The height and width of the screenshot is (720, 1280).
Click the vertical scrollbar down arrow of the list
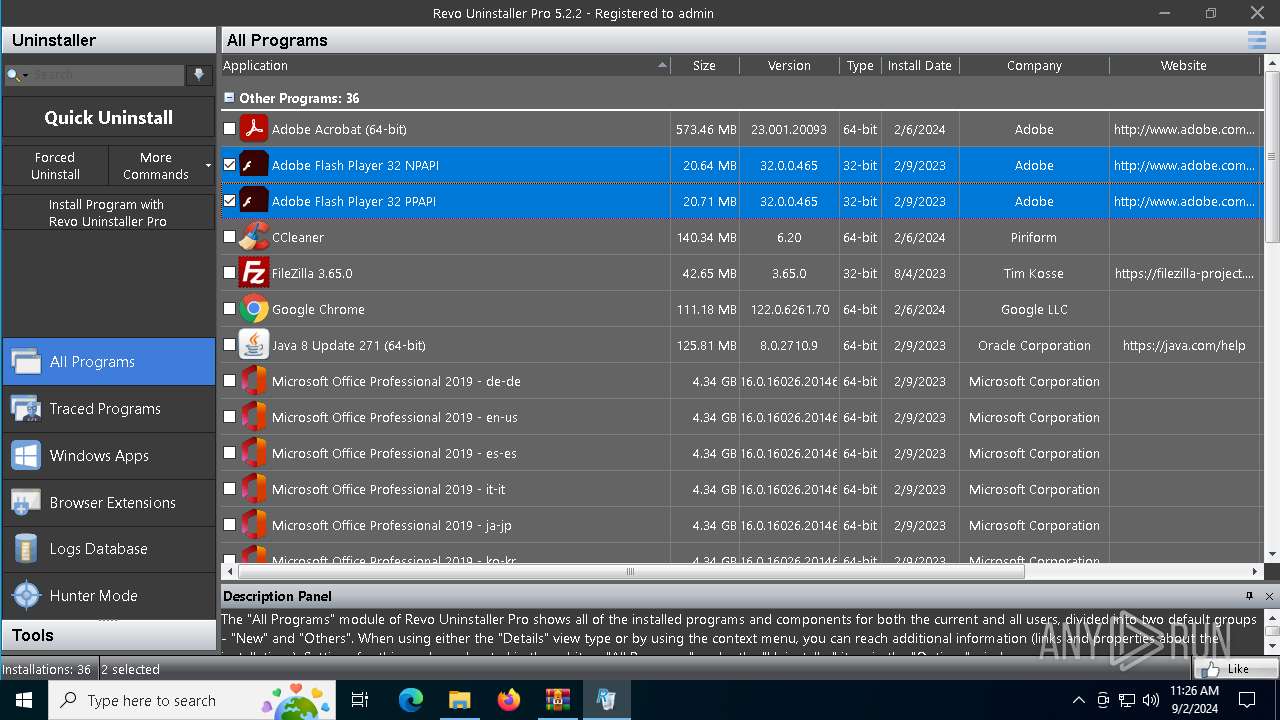click(1272, 554)
